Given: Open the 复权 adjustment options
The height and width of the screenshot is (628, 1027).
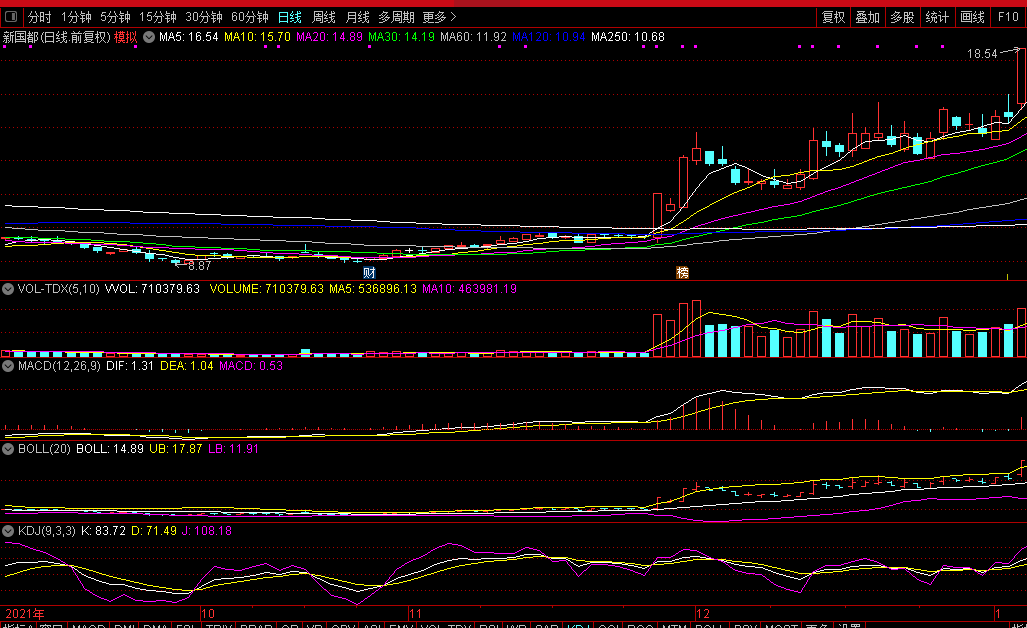Looking at the screenshot, I should tap(834, 17).
